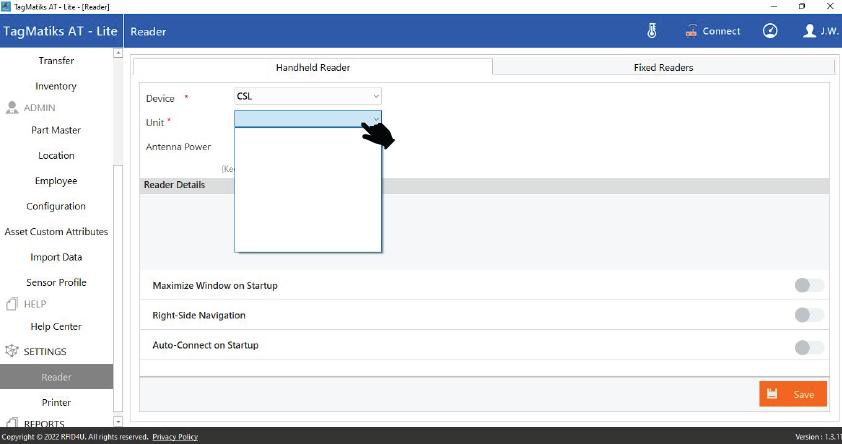The image size is (842, 444).
Task: Open Part Master in the sidebar
Action: coord(56,130)
